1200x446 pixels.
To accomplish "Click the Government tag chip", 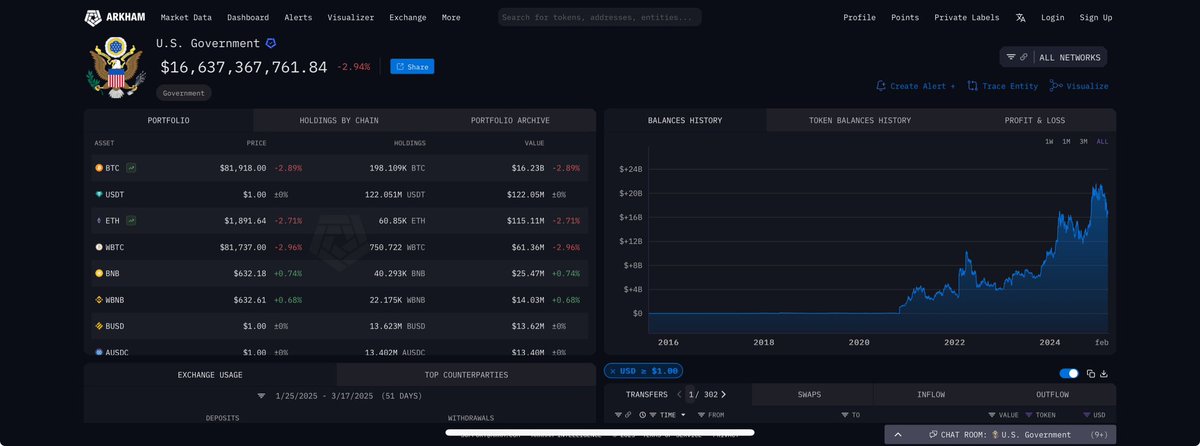I will click(x=184, y=93).
